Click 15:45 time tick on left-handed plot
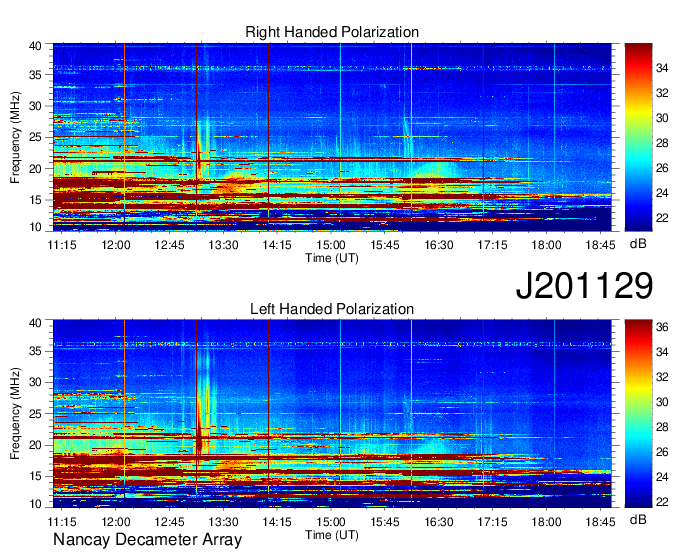 (x=385, y=522)
